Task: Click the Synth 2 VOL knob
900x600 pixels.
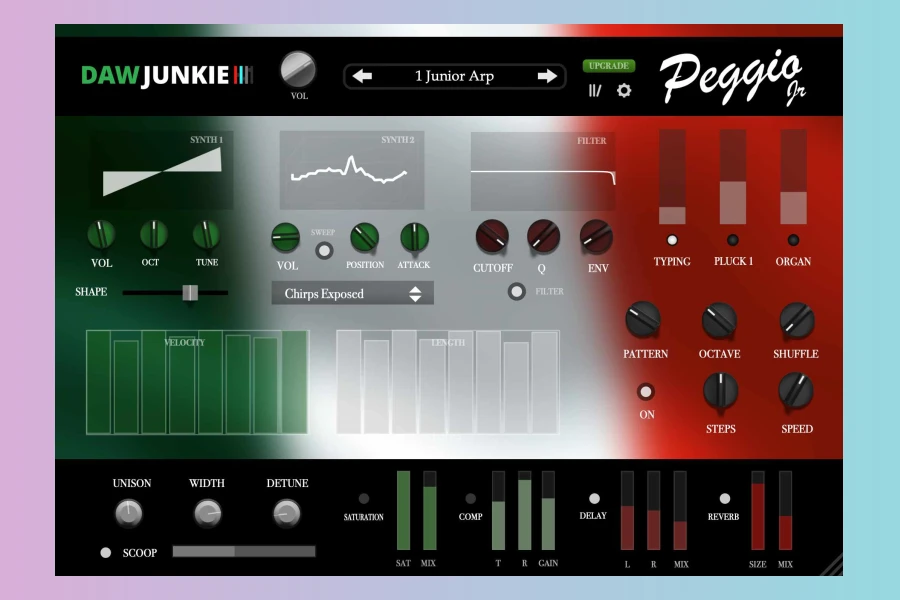Action: point(285,238)
